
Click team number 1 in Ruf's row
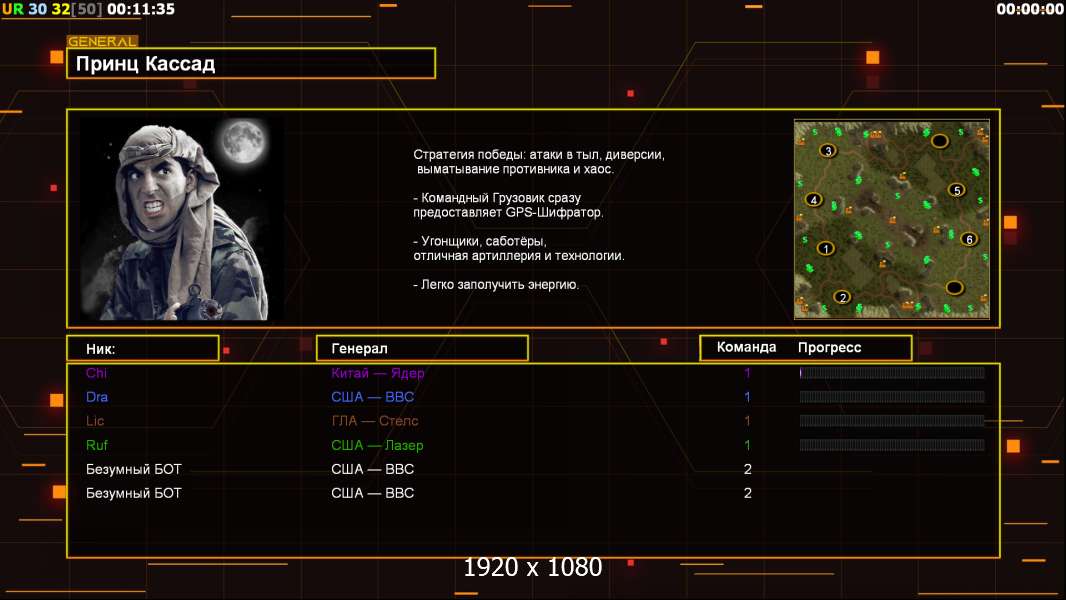pos(747,445)
